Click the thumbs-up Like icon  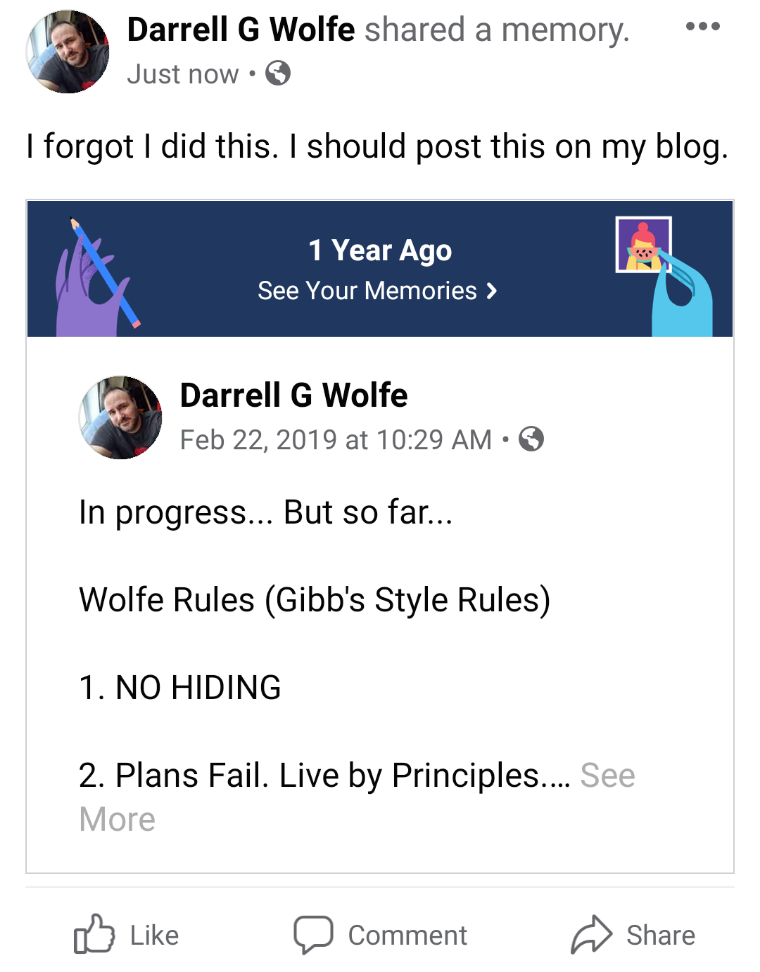coord(93,935)
